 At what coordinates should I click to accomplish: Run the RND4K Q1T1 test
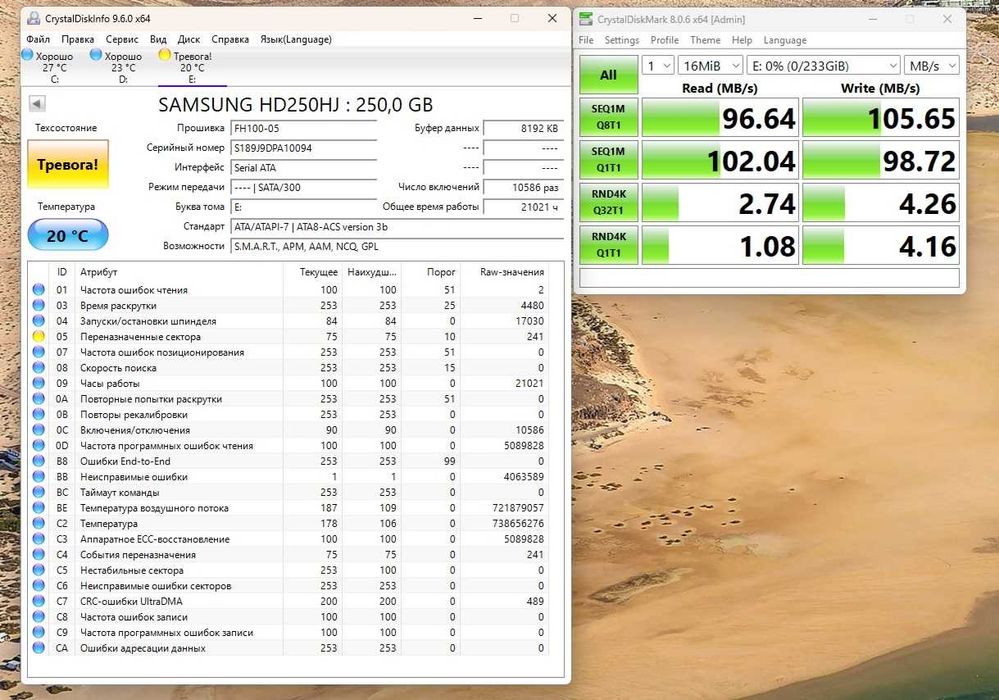608,245
